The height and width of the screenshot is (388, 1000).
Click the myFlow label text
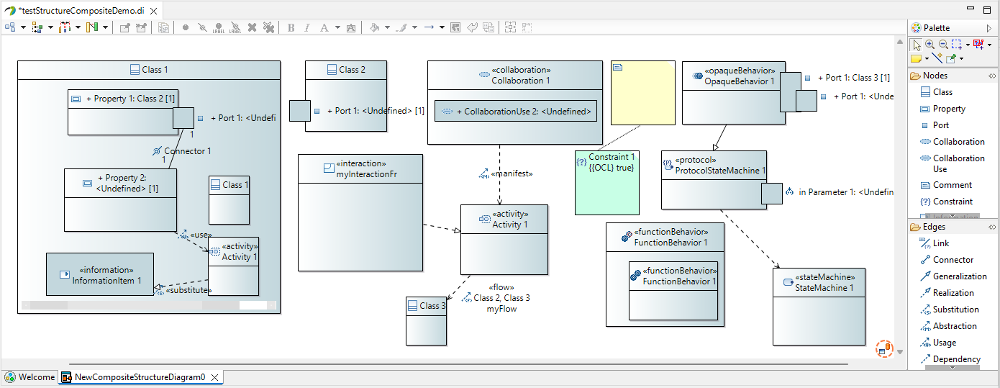[x=501, y=309]
